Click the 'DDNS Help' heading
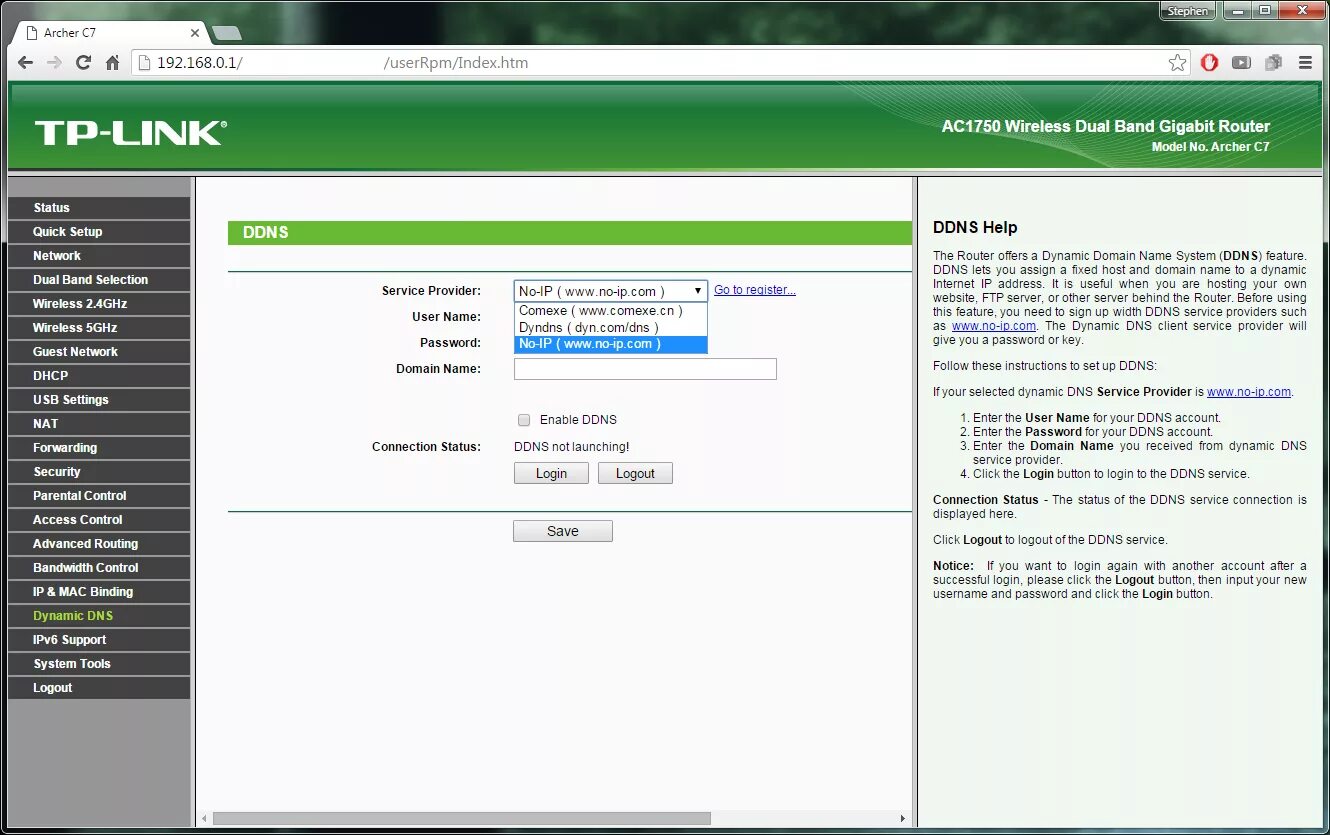Viewport: 1330px width, 835px height. pyautogui.click(x=975, y=227)
